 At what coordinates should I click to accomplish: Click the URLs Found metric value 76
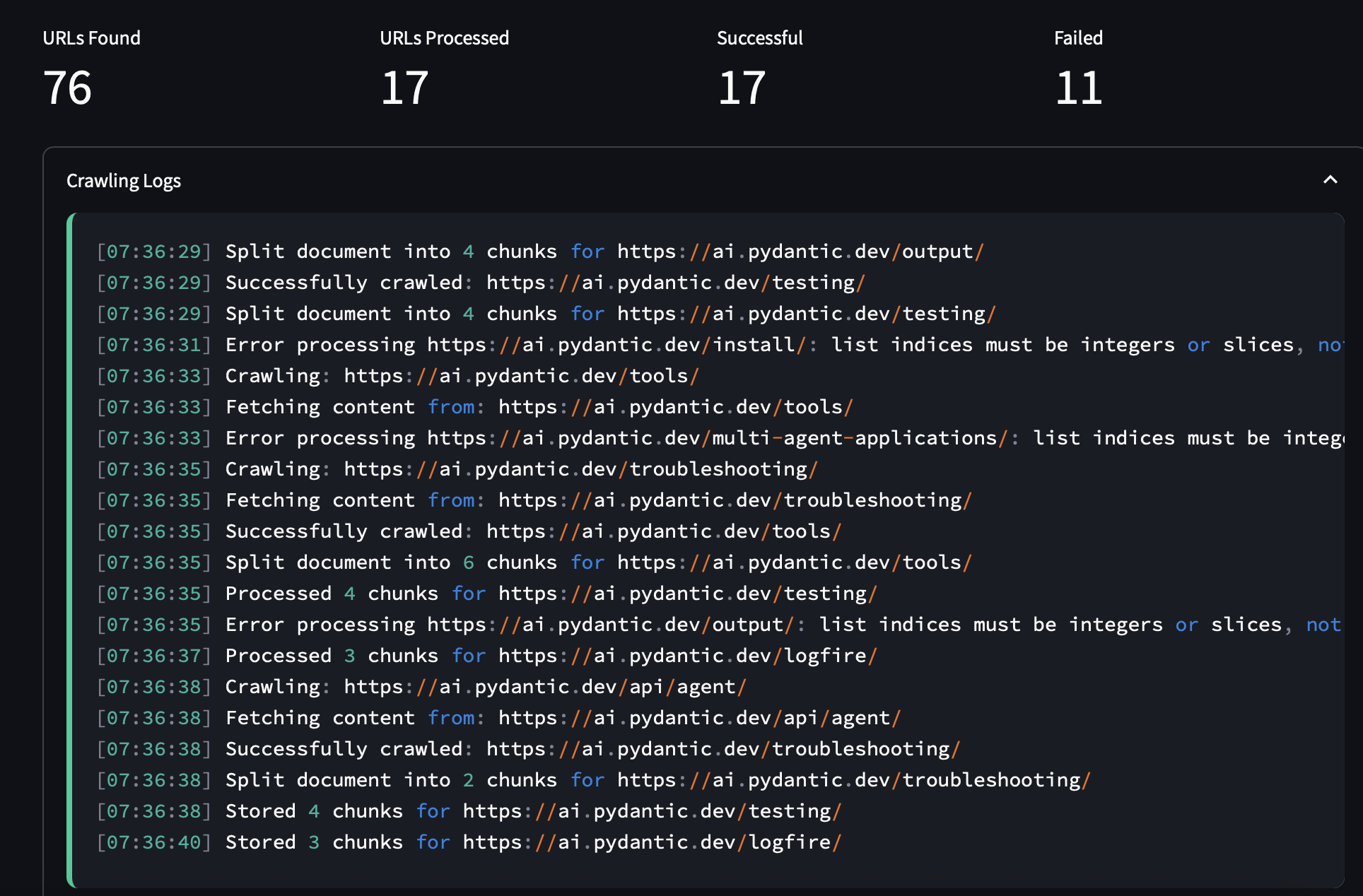click(68, 88)
